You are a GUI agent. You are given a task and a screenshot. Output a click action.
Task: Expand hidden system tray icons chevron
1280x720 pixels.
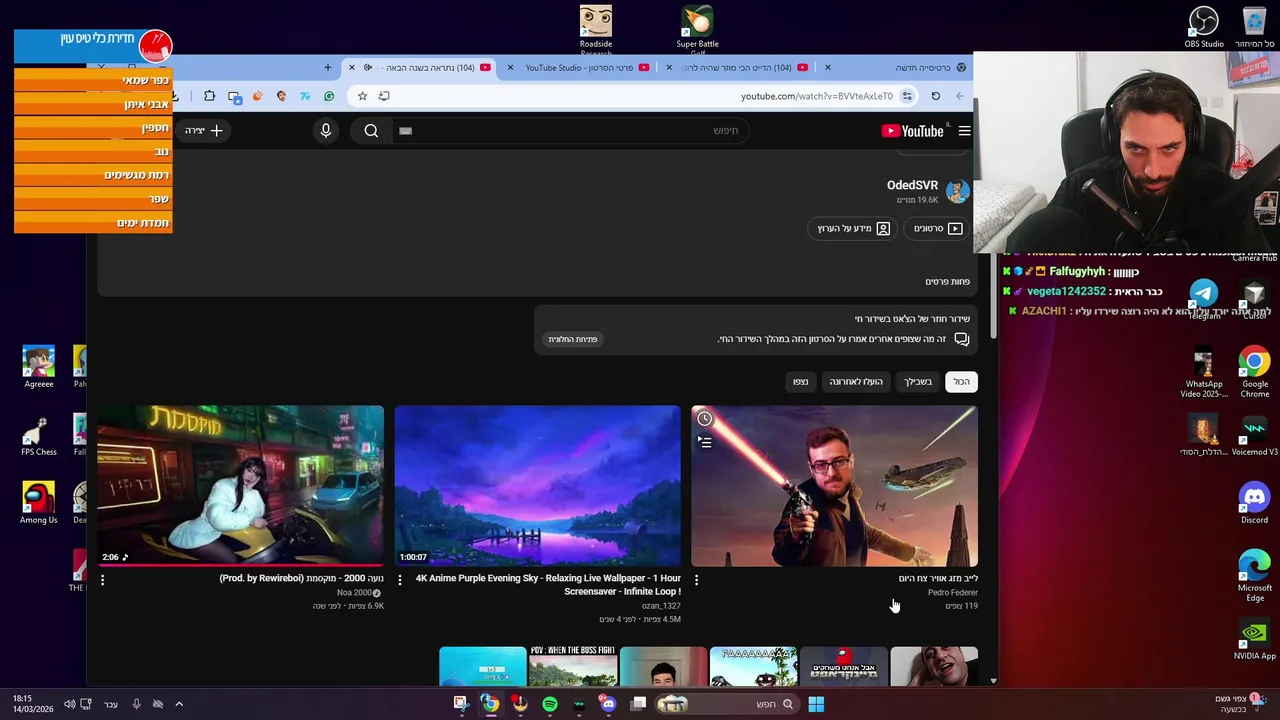pos(179,704)
